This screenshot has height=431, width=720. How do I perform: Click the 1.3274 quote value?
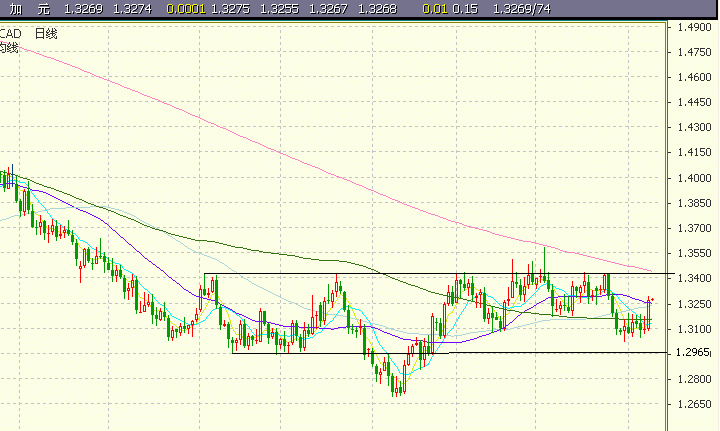(132, 9)
